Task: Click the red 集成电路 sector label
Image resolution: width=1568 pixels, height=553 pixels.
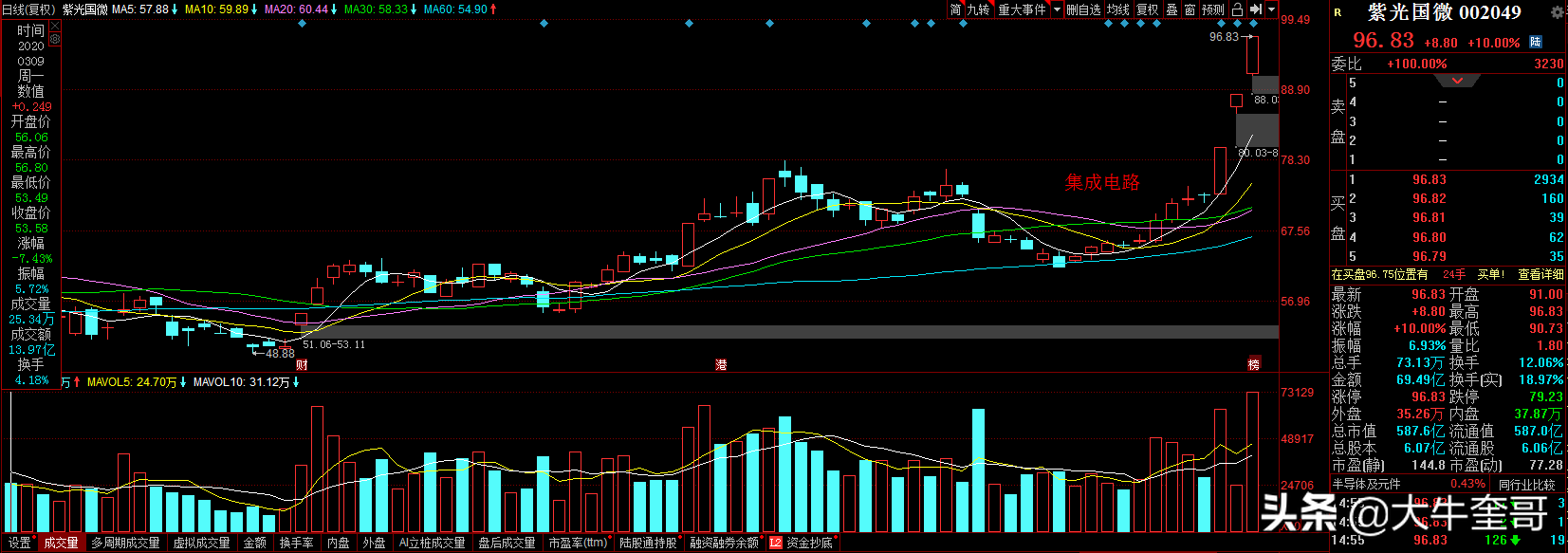Action: point(1102,182)
